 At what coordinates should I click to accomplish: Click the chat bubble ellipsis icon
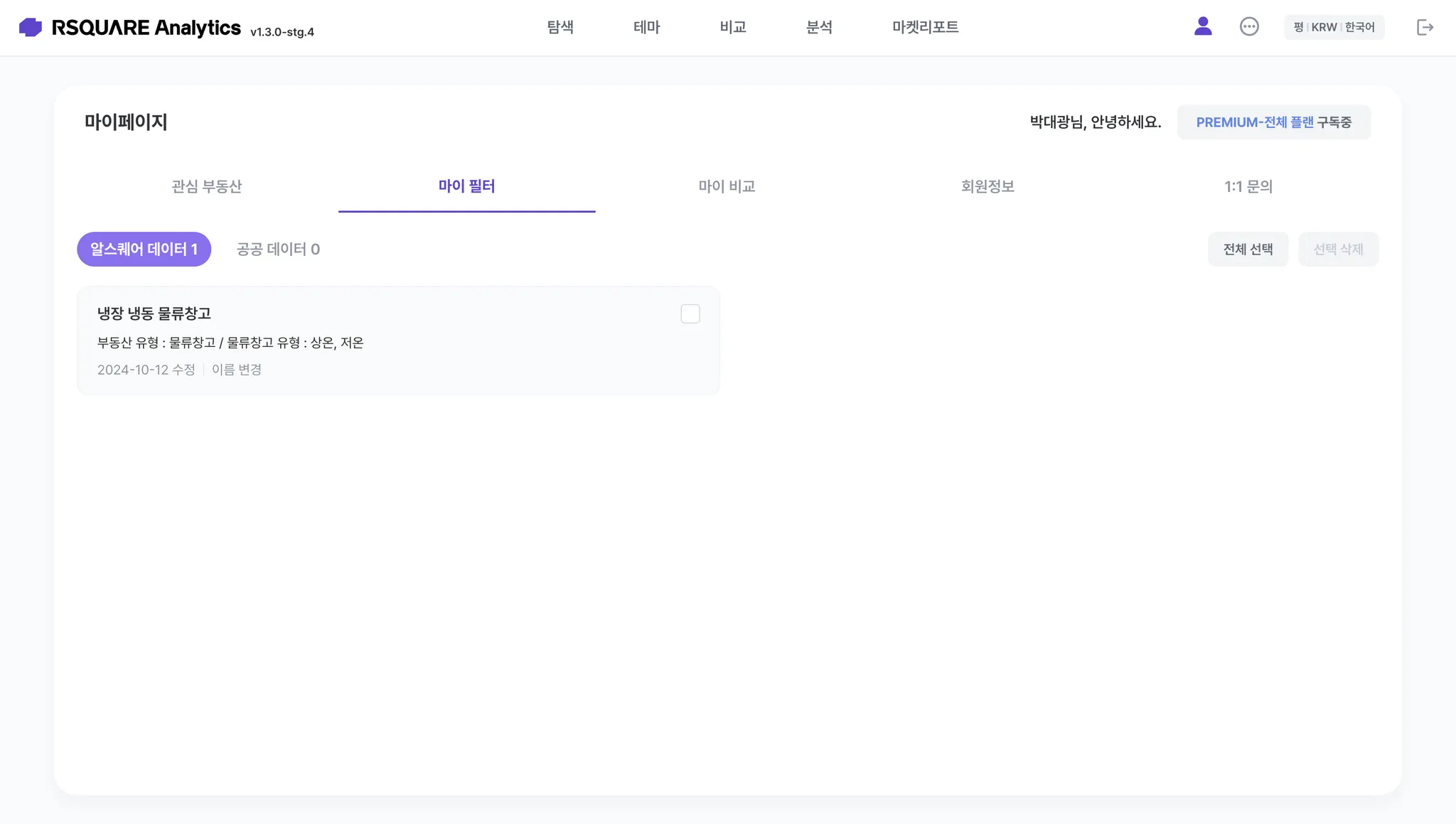click(x=1249, y=27)
